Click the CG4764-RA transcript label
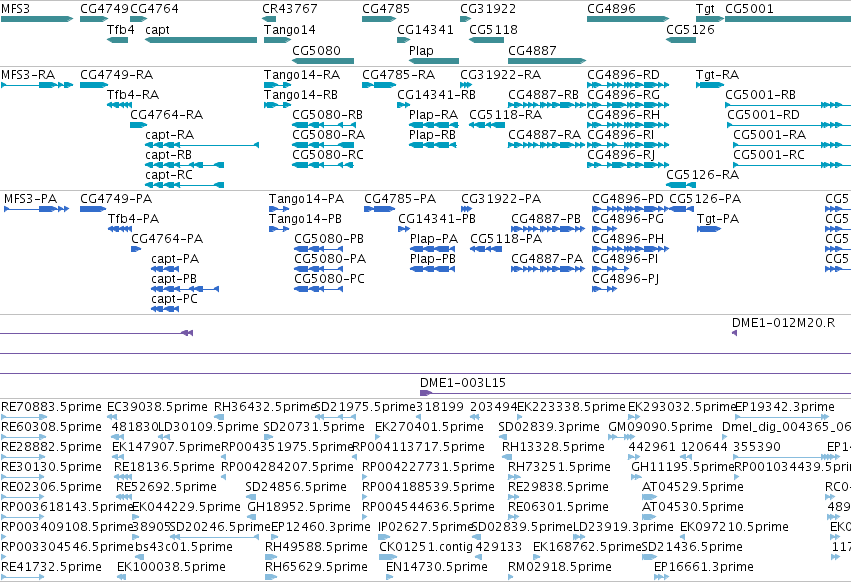 [167, 115]
